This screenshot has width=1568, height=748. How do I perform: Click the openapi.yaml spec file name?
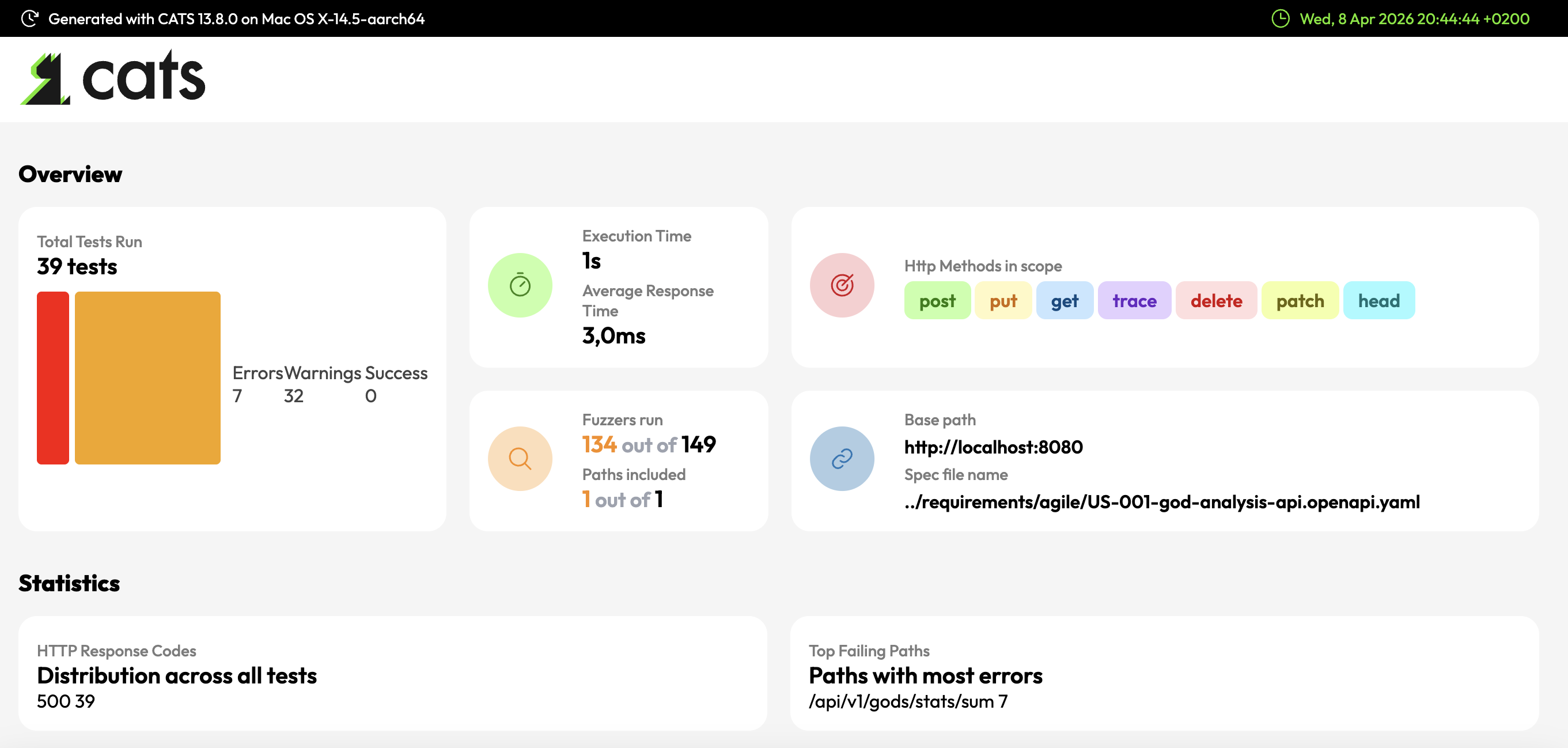[1161, 502]
